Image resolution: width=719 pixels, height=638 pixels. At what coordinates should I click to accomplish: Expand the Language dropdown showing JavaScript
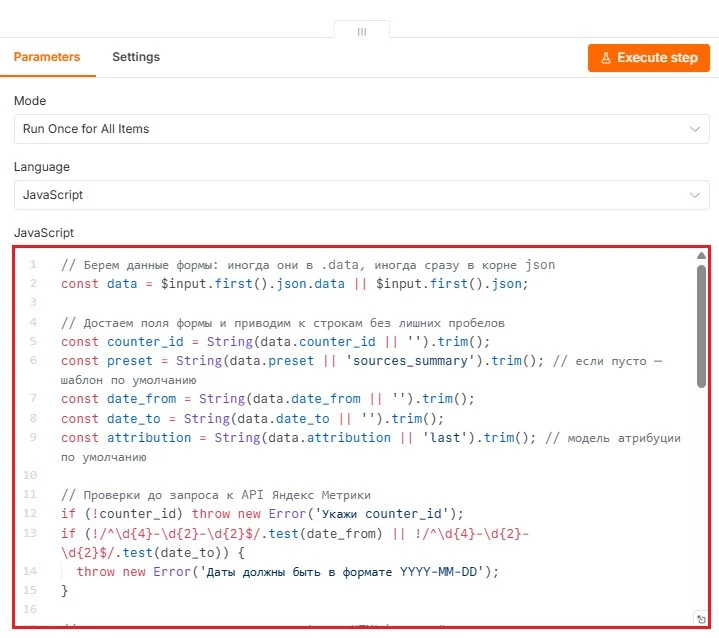coord(361,195)
